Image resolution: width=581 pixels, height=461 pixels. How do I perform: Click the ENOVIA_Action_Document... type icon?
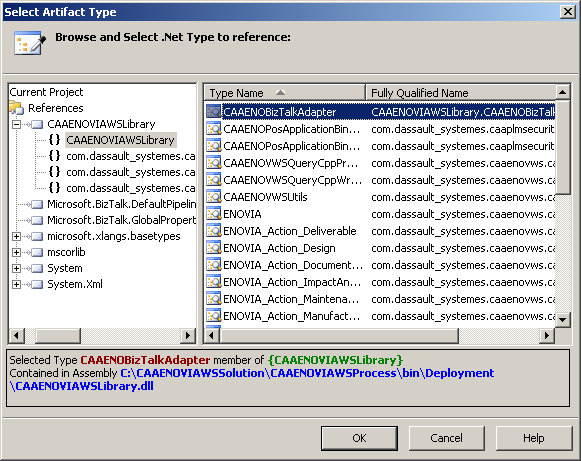pos(214,265)
